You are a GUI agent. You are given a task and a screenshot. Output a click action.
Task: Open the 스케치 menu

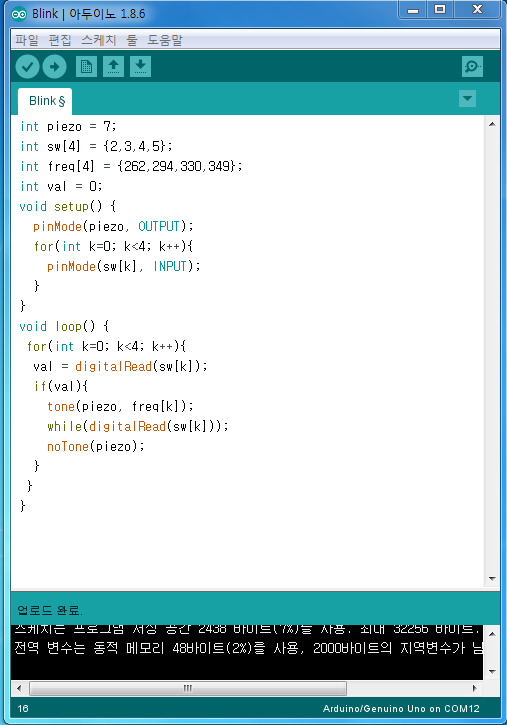point(98,40)
